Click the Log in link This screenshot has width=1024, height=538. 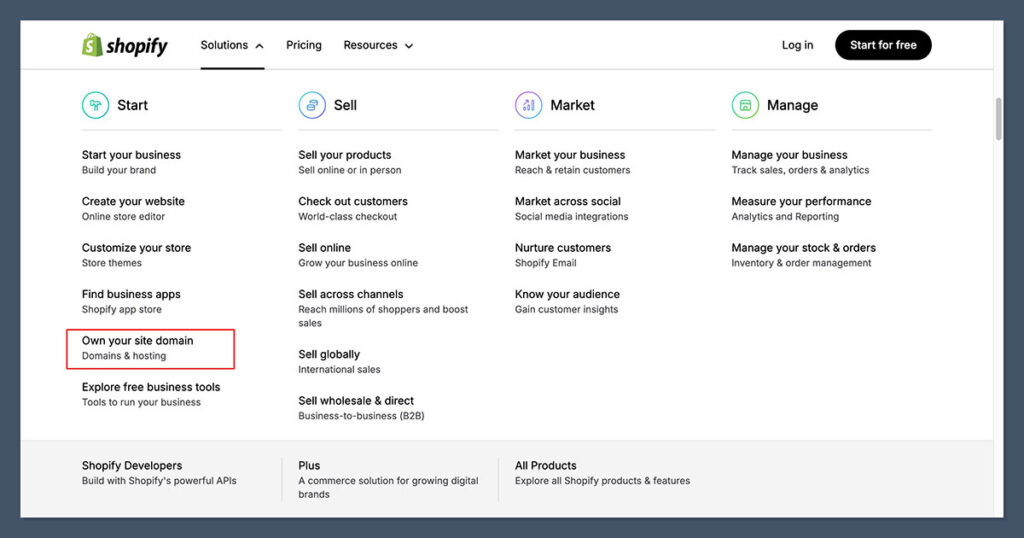point(797,45)
